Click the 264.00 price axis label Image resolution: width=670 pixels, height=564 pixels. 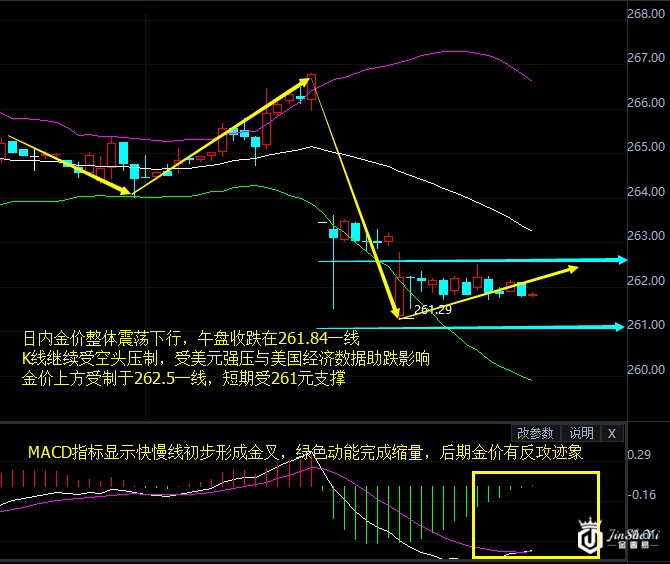click(646, 191)
